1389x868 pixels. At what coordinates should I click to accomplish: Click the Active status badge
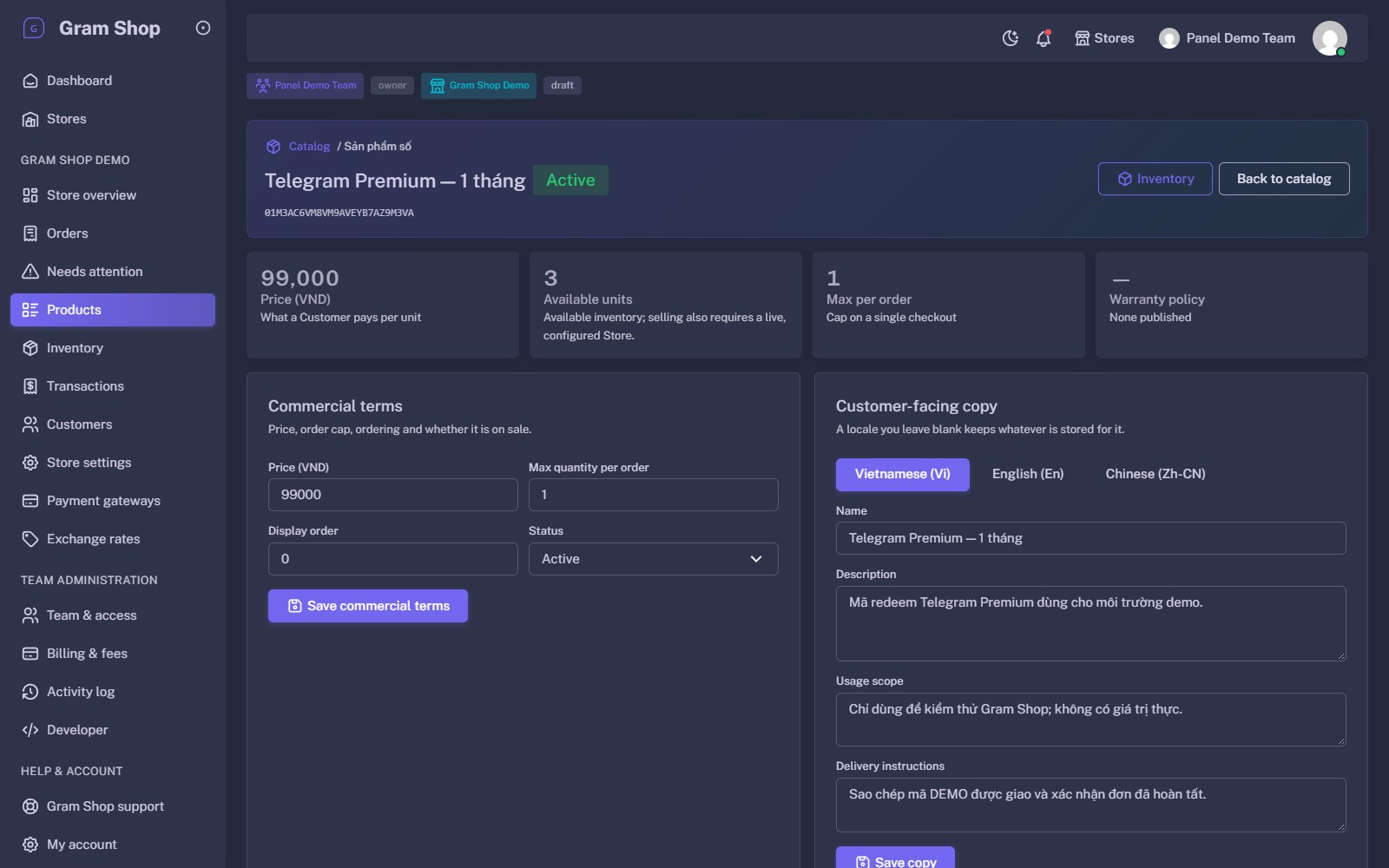(x=570, y=180)
